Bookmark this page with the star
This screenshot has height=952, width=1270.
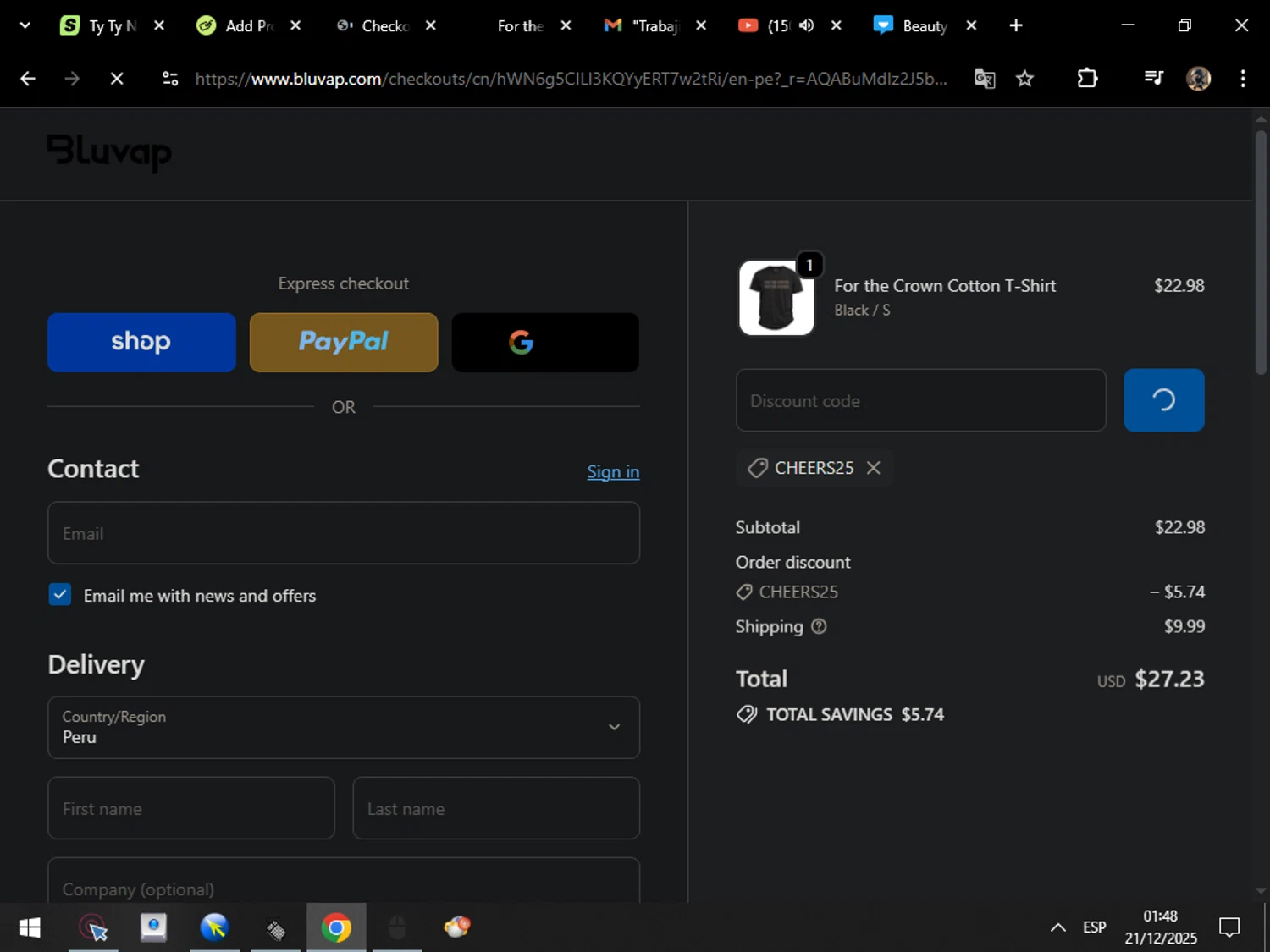pyautogui.click(x=1024, y=79)
